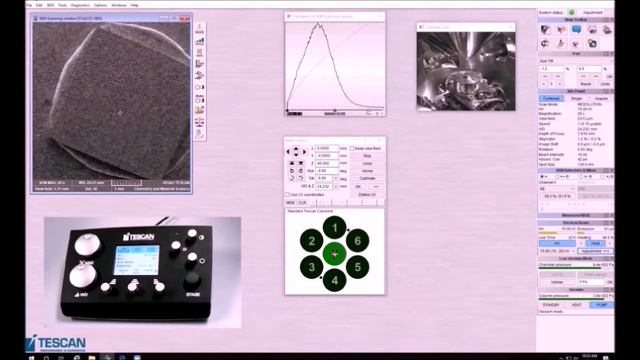Select carousel position 2
The image size is (640, 360).
[x=311, y=241]
